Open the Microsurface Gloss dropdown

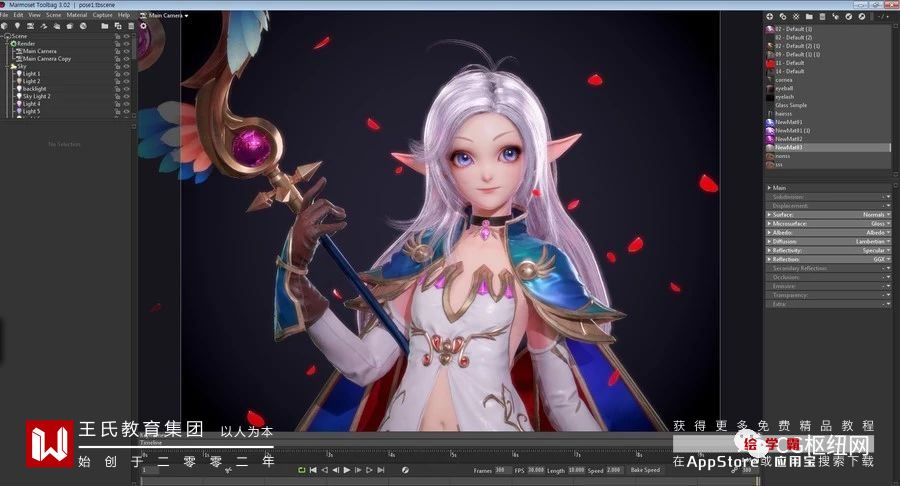coord(880,223)
